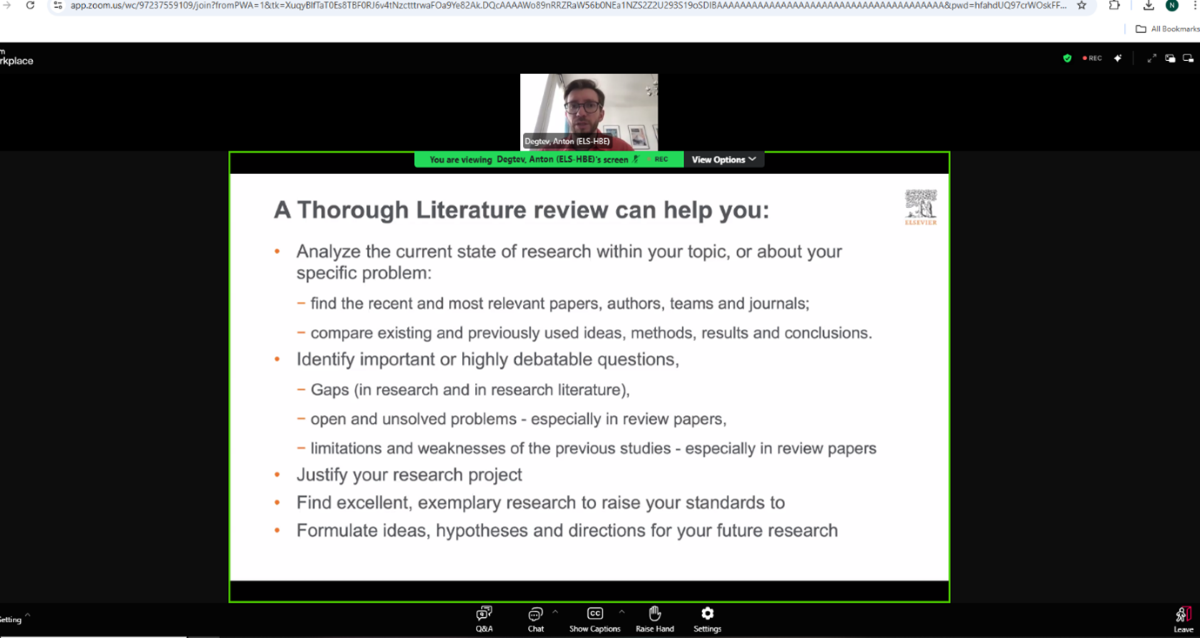Viewport: 1200px width, 638px height.
Task: Select Anton Degtev's video thumbnail
Action: click(x=589, y=111)
